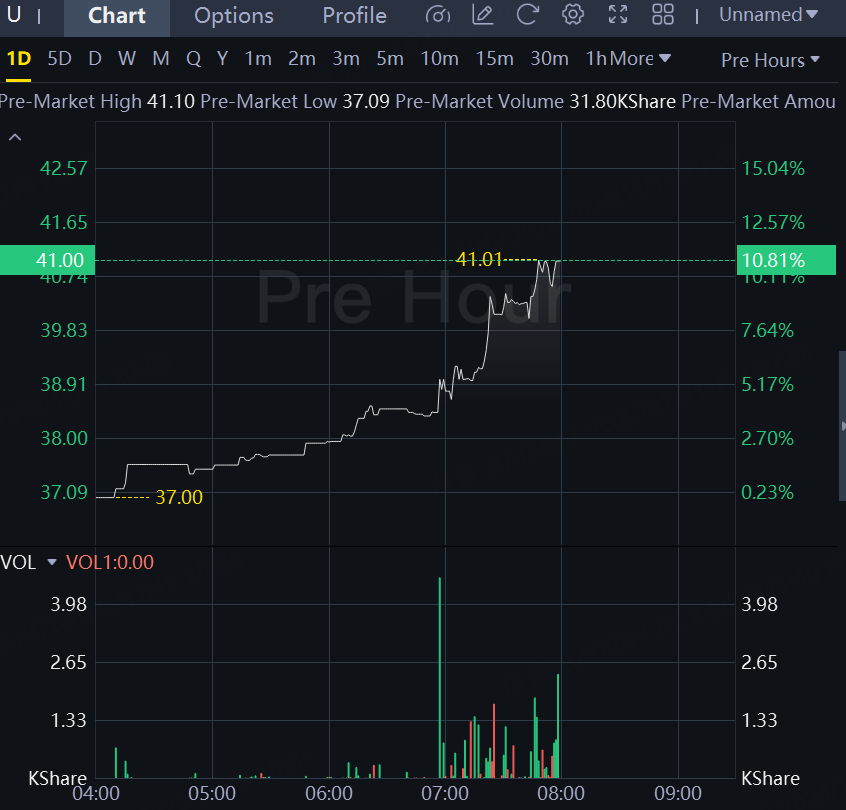Open the Unnamed layout dropdown
Screen dimensions: 846x810
(x=768, y=15)
